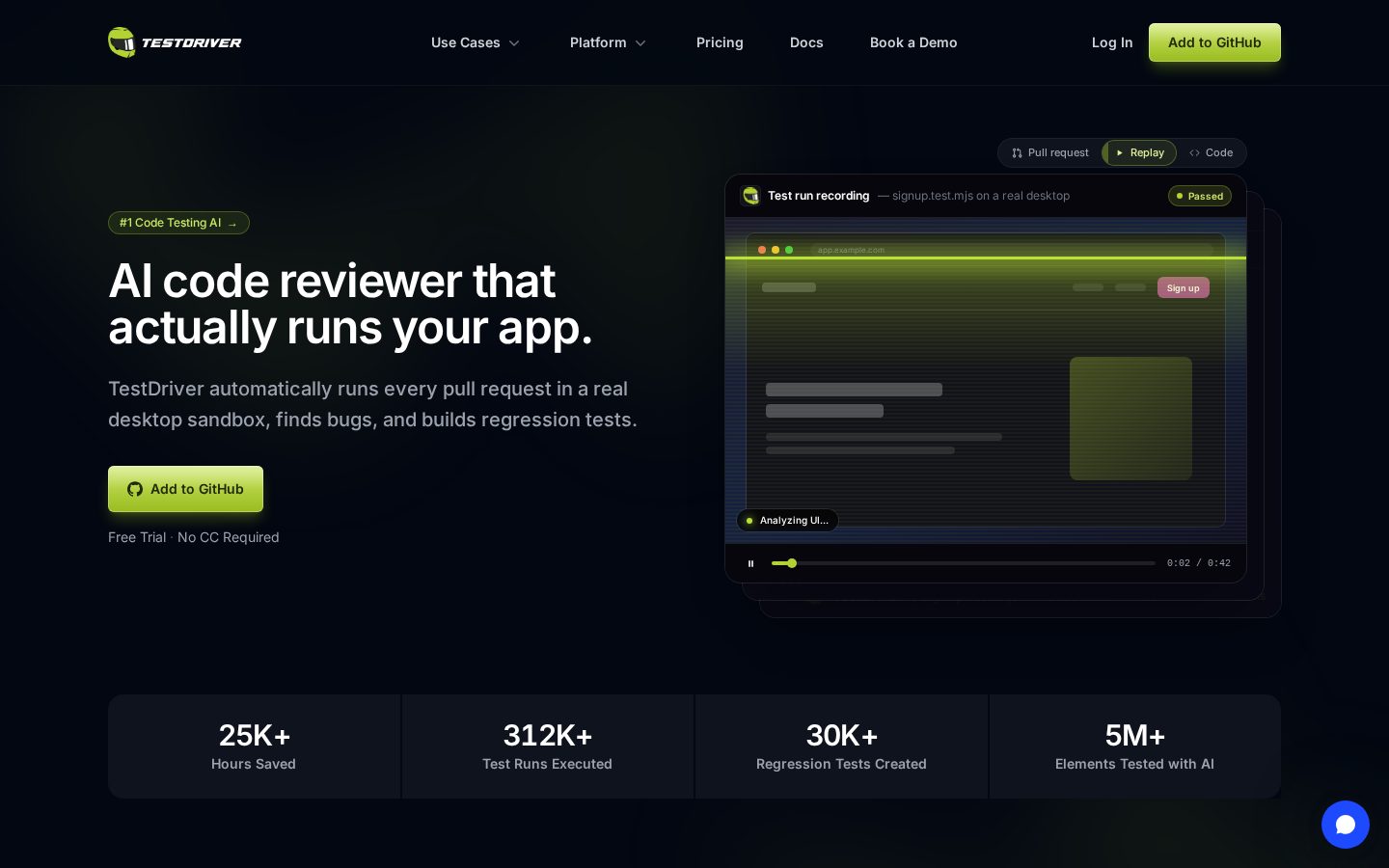Image resolution: width=1389 pixels, height=868 pixels.
Task: Click the TestDriver helmet logo
Action: click(x=122, y=42)
